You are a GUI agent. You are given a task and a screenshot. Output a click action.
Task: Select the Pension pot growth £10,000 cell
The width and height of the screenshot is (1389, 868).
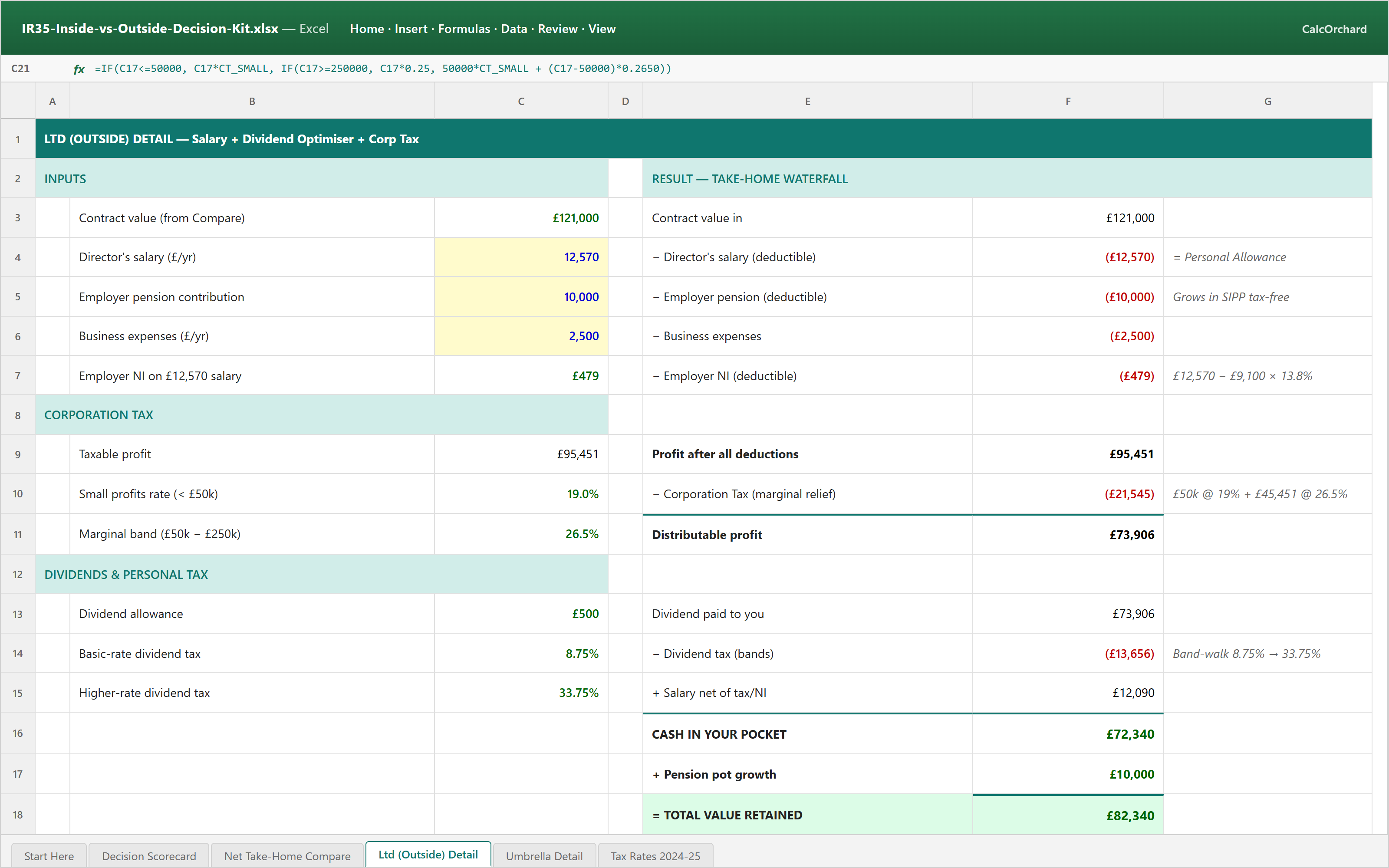pos(1068,774)
